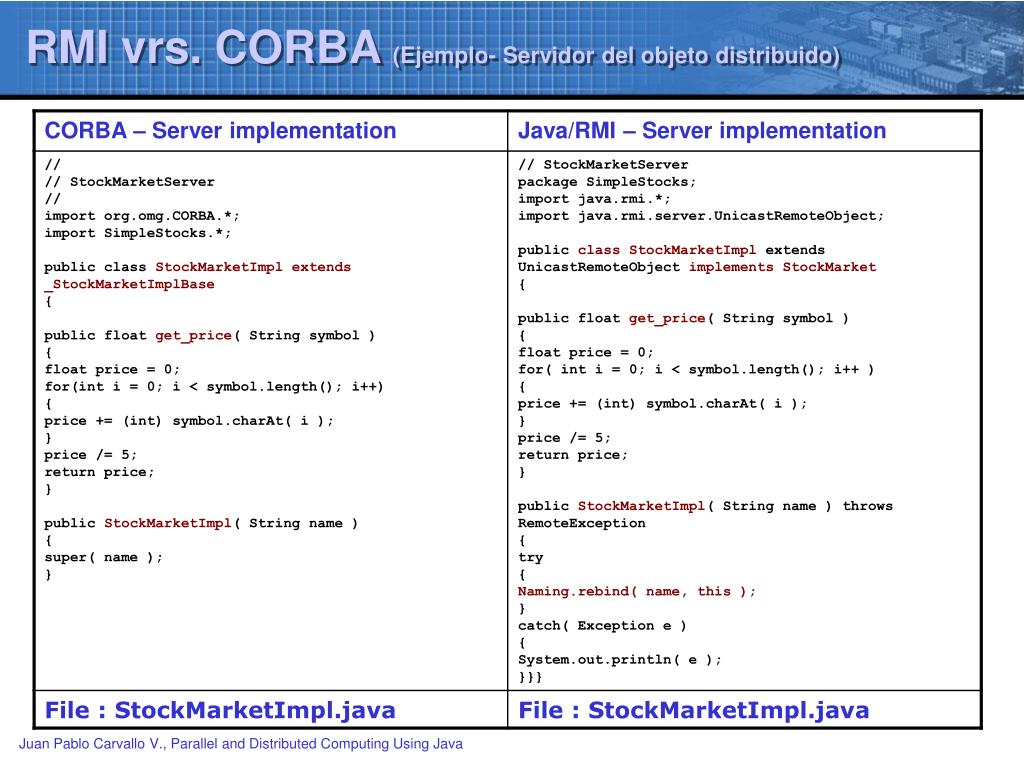Click the 'Naming.rebind( name, this );' statement
1024x768 pixels.
pos(637,591)
